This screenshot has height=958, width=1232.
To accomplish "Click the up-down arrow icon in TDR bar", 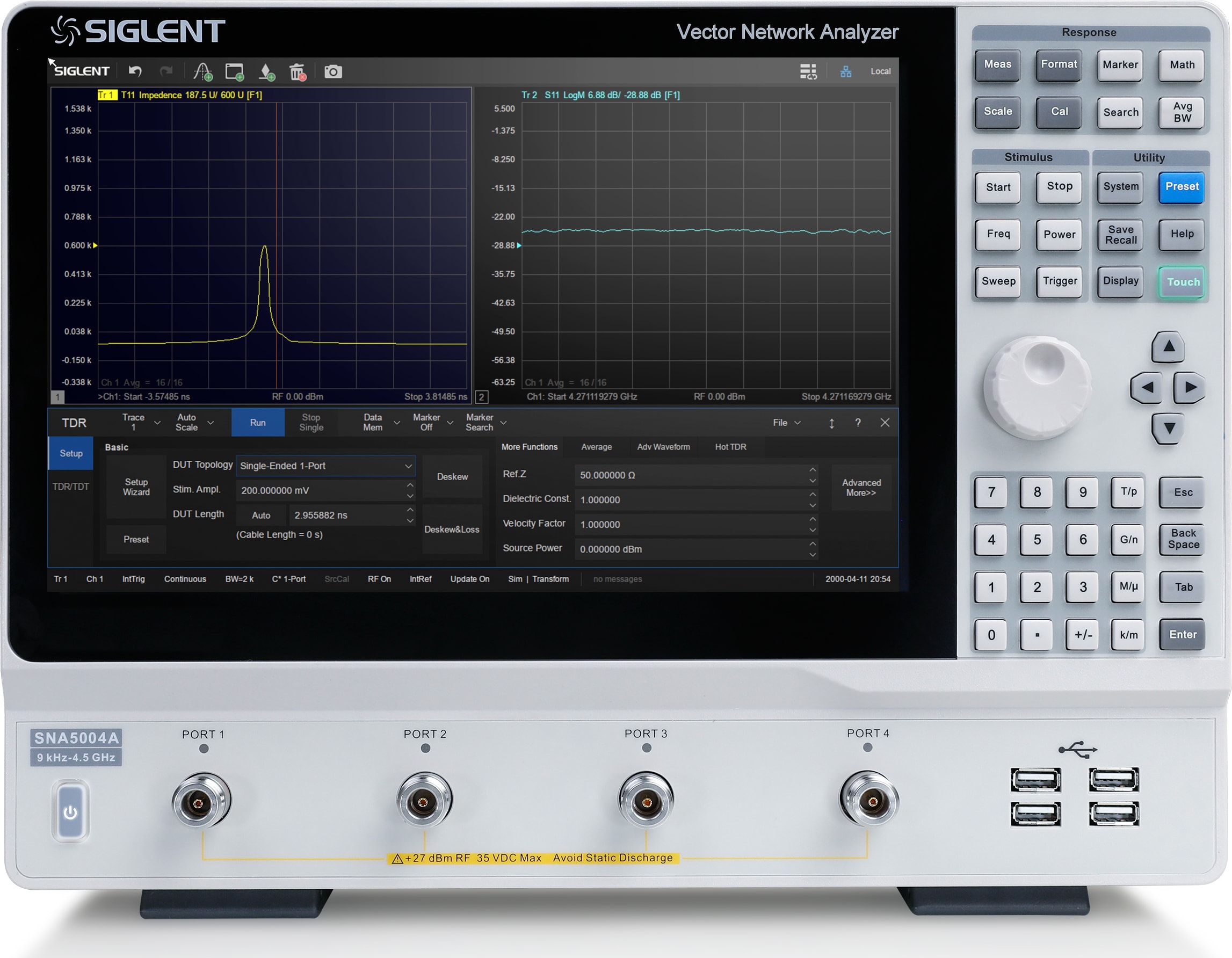I will (831, 423).
